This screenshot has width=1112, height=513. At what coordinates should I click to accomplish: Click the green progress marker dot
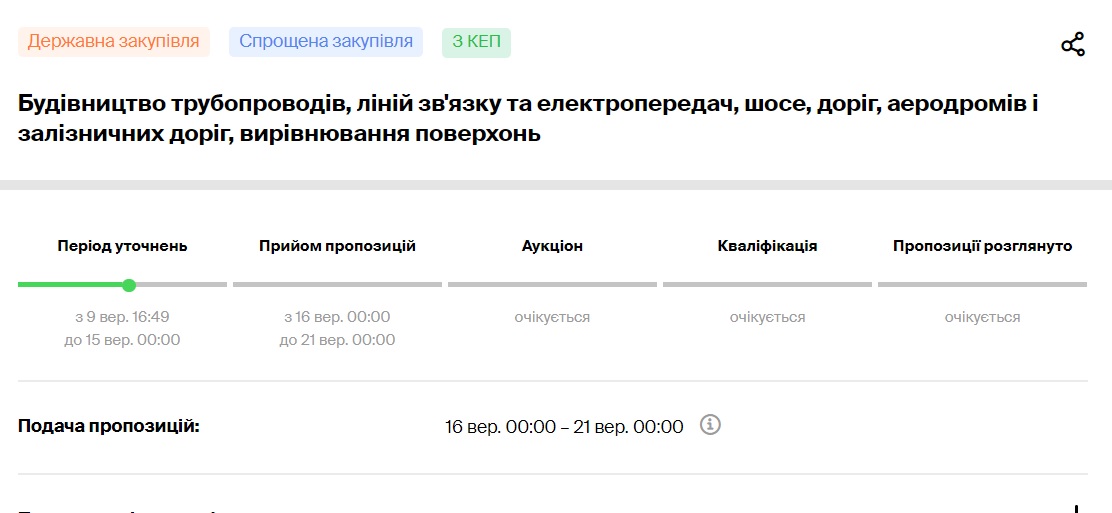(129, 285)
